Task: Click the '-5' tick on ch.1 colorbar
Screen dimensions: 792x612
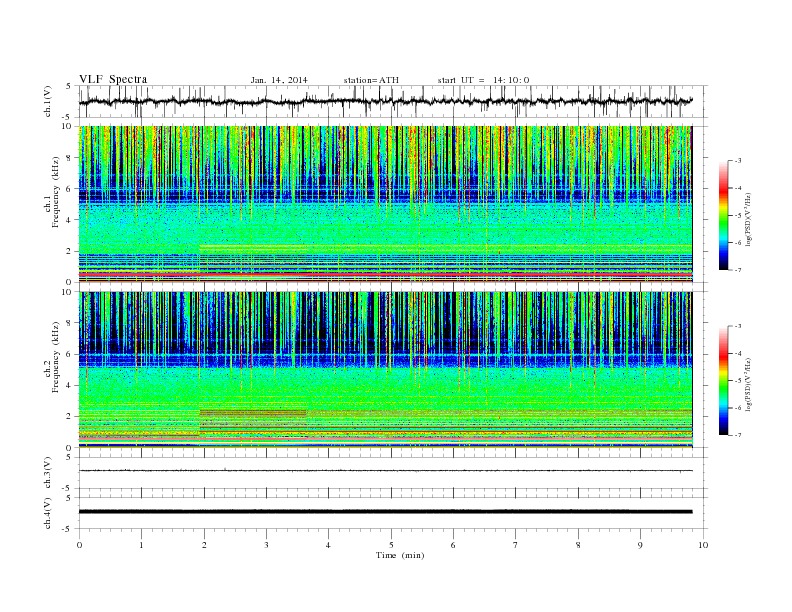Action: pyautogui.click(x=737, y=216)
